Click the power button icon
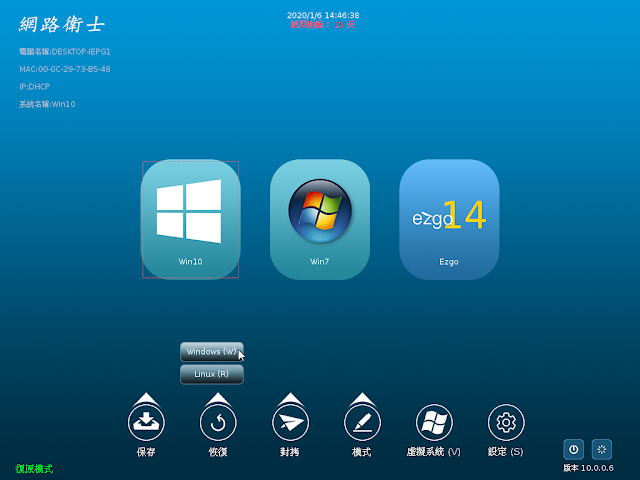Viewport: 640px width, 480px height. point(573,449)
